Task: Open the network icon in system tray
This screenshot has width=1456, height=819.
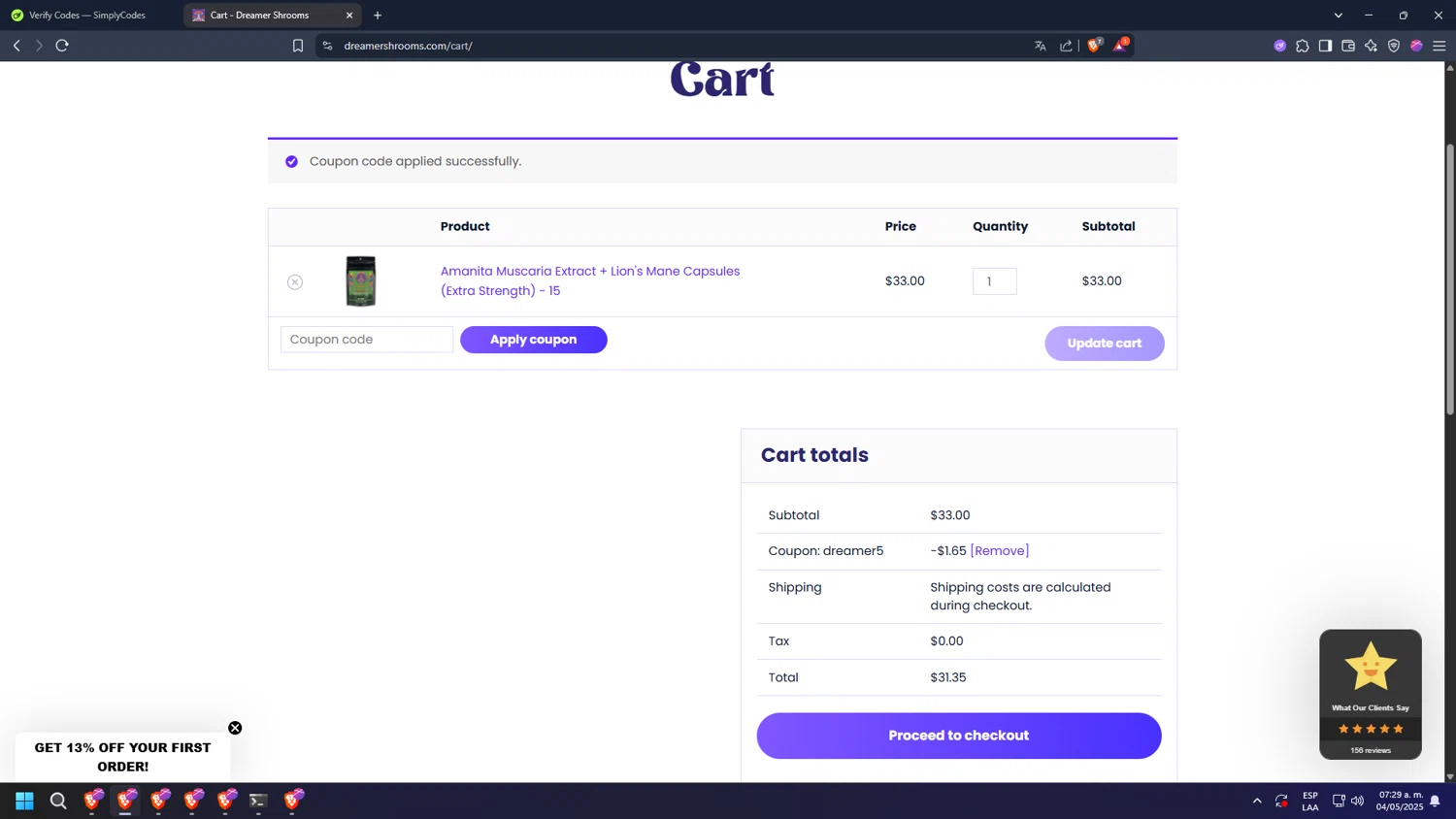Action: [x=1339, y=801]
